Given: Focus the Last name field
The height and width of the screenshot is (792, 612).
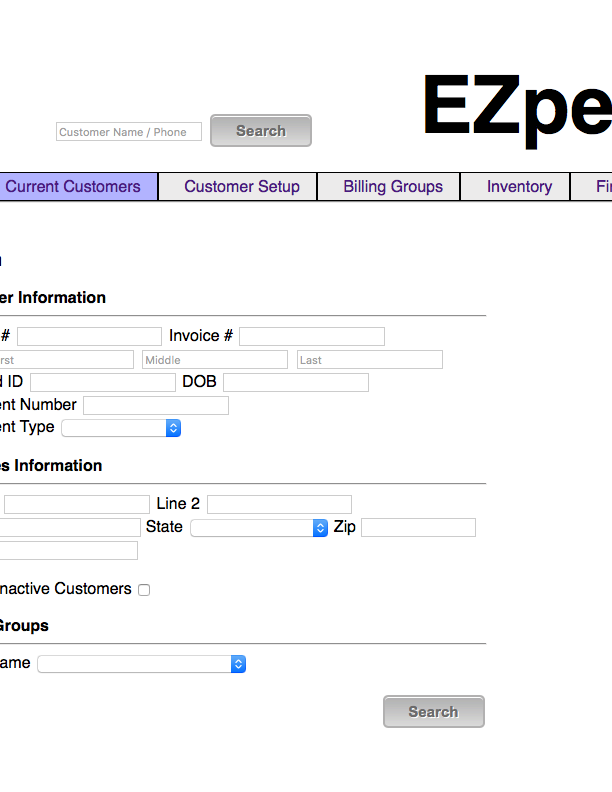Looking at the screenshot, I should pos(370,360).
